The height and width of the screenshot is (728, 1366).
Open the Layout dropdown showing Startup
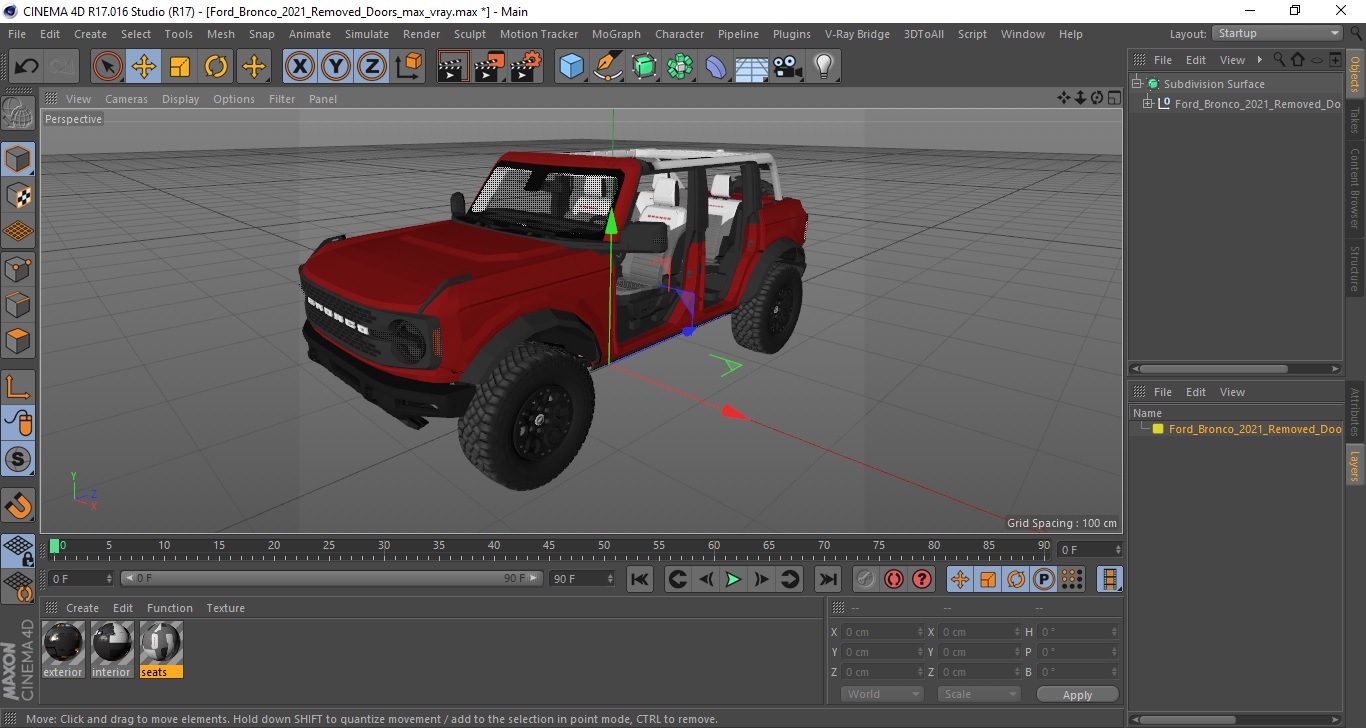tap(1278, 33)
